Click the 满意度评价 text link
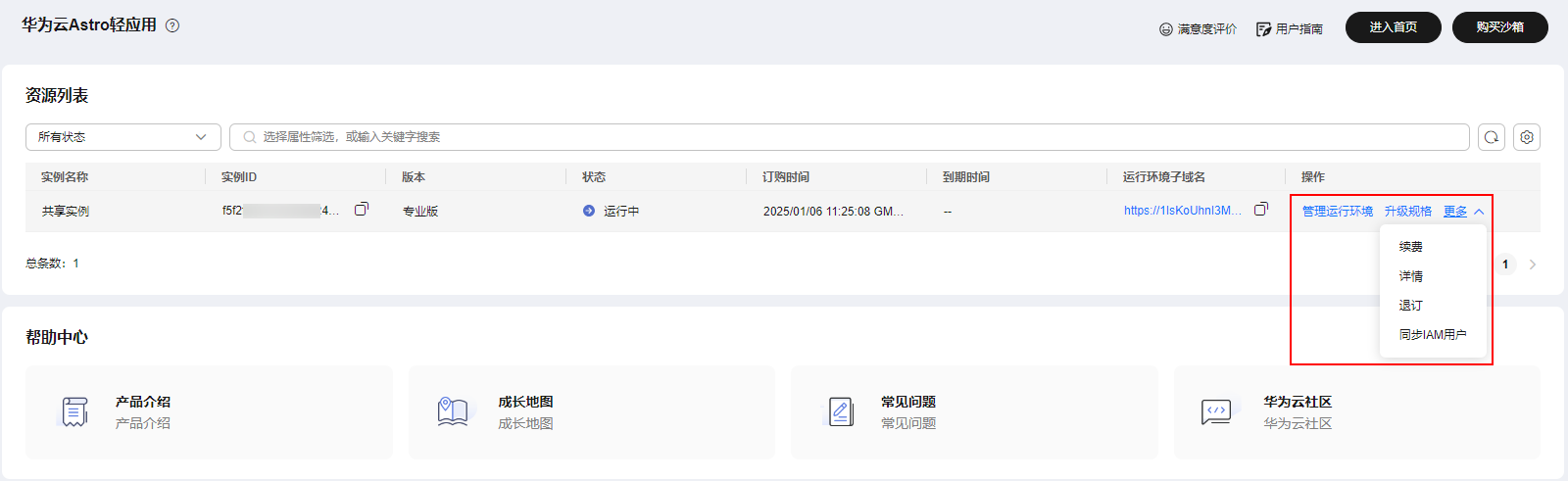 pos(1207,29)
